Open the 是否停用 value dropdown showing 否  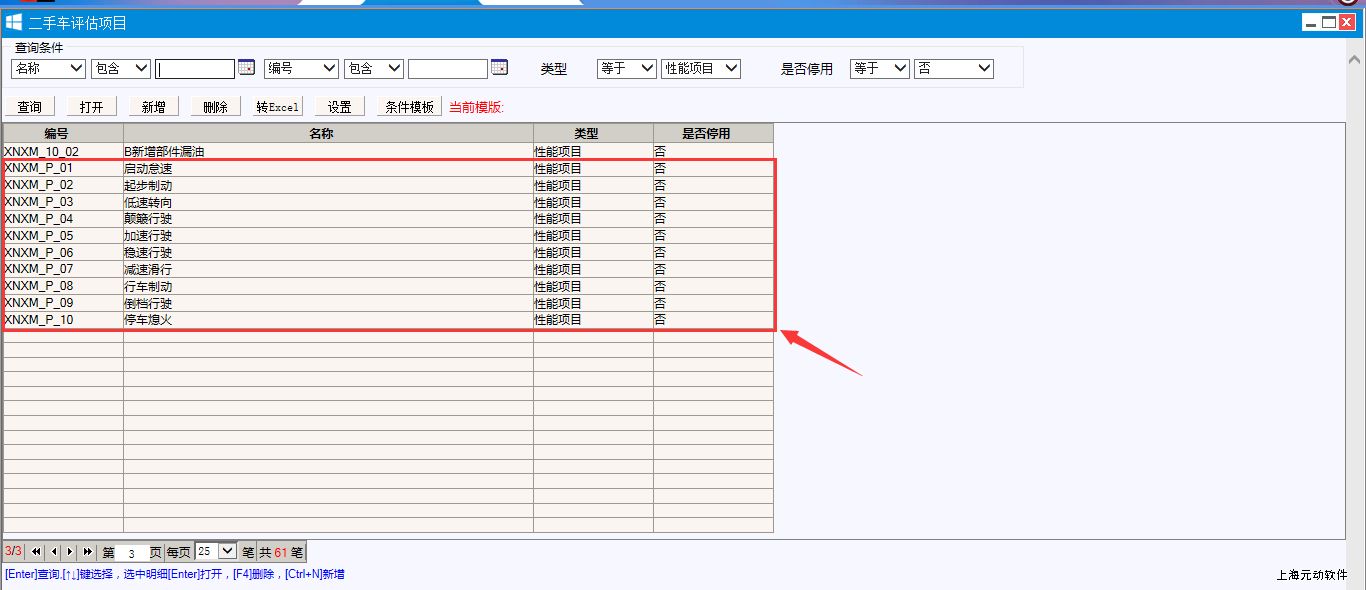(954, 68)
